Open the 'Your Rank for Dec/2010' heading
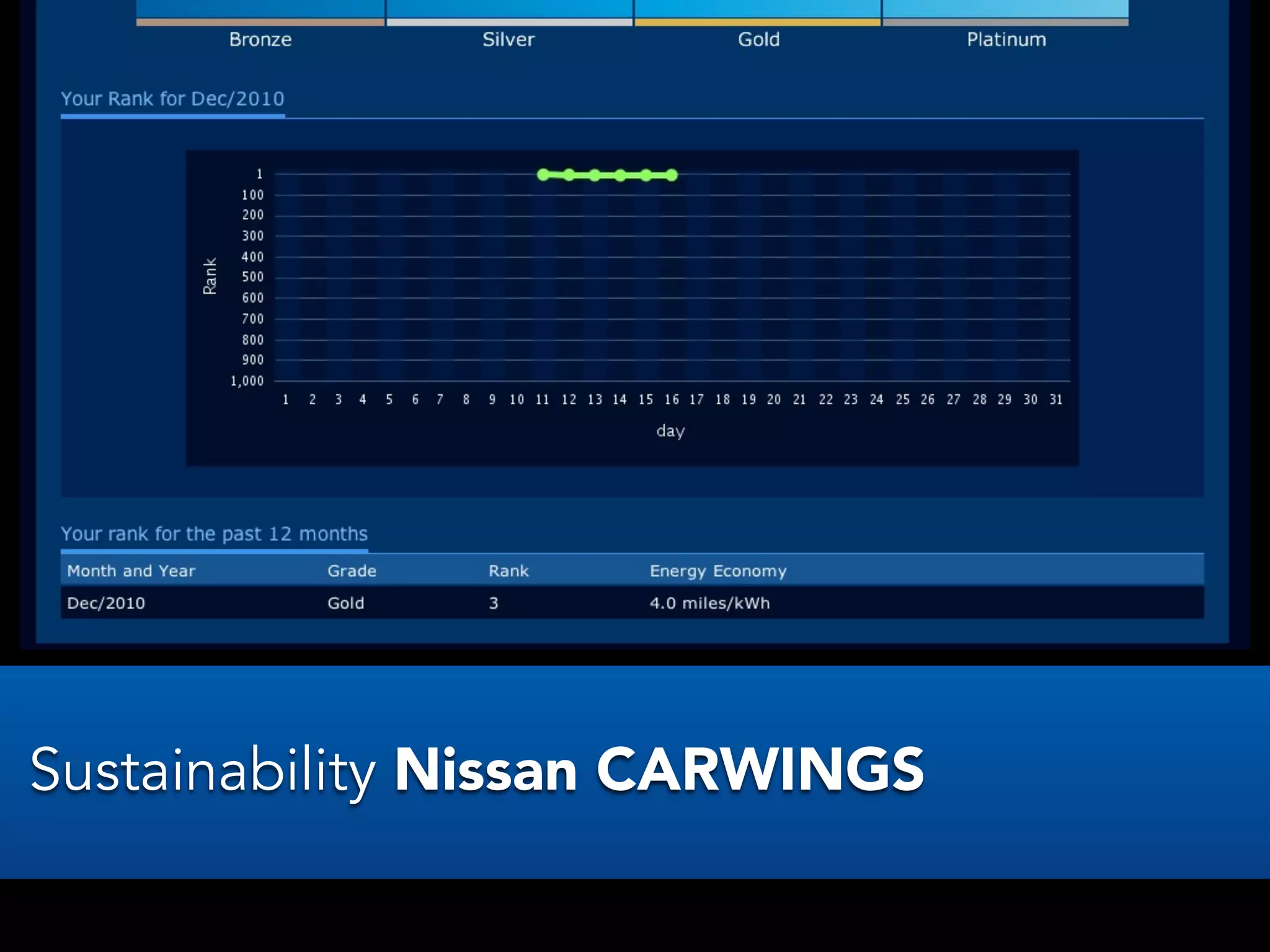 tap(172, 99)
